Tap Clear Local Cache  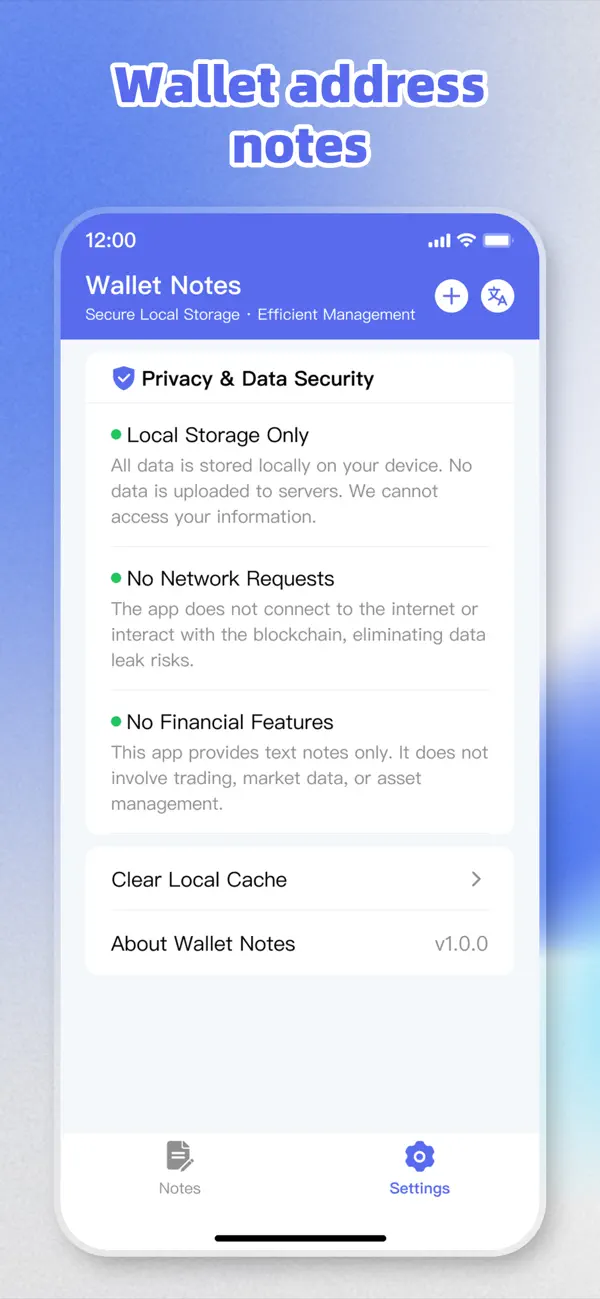(199, 880)
